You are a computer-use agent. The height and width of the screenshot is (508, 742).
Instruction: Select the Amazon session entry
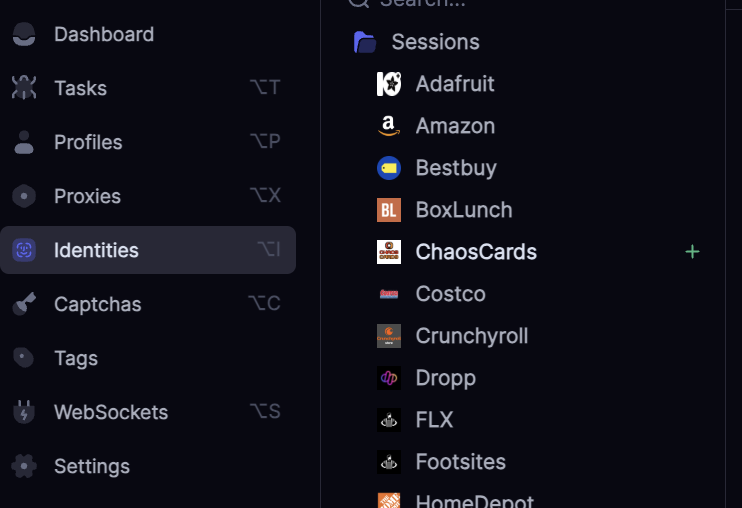click(455, 126)
